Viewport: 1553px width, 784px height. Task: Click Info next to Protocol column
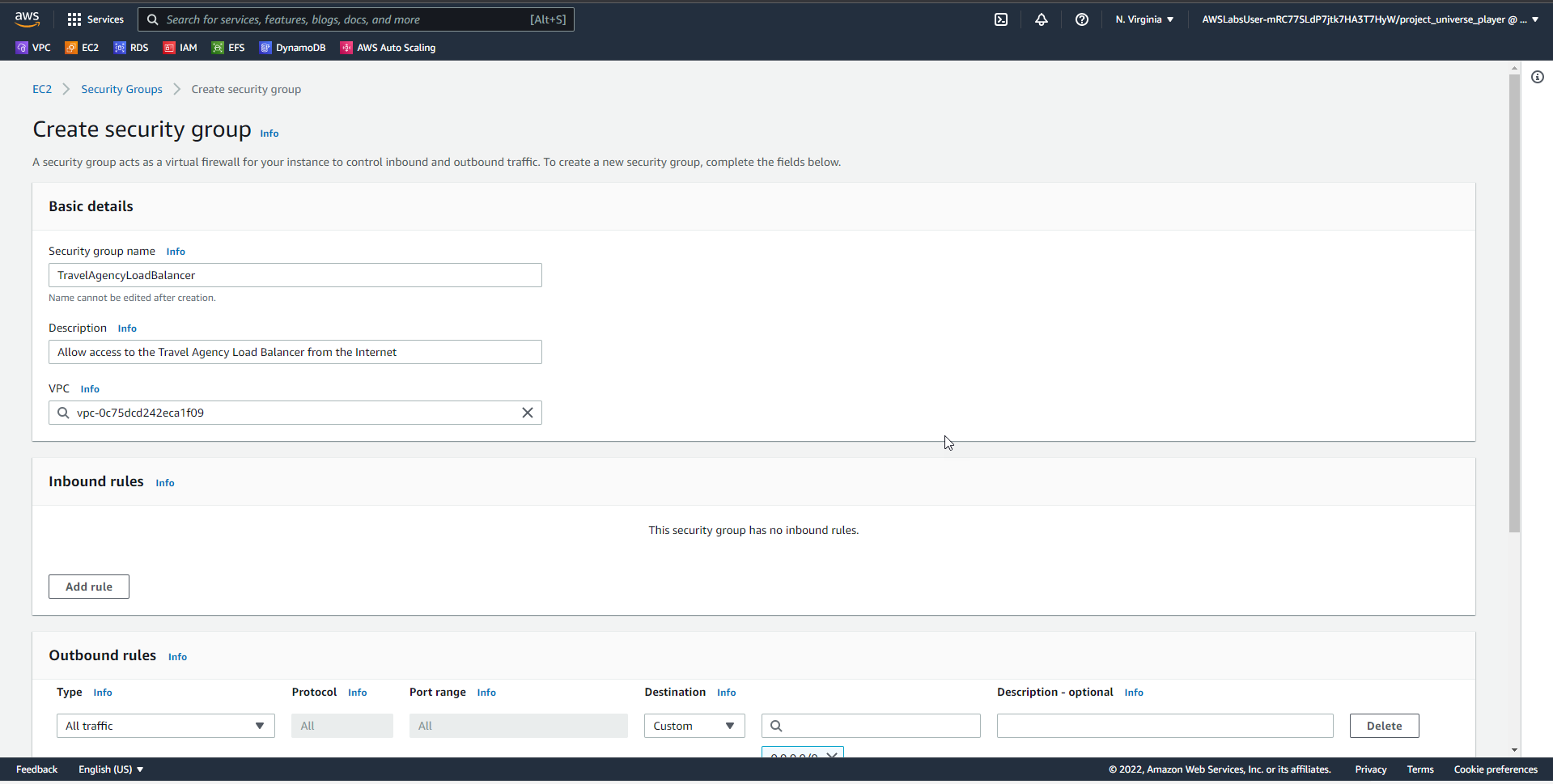click(358, 693)
